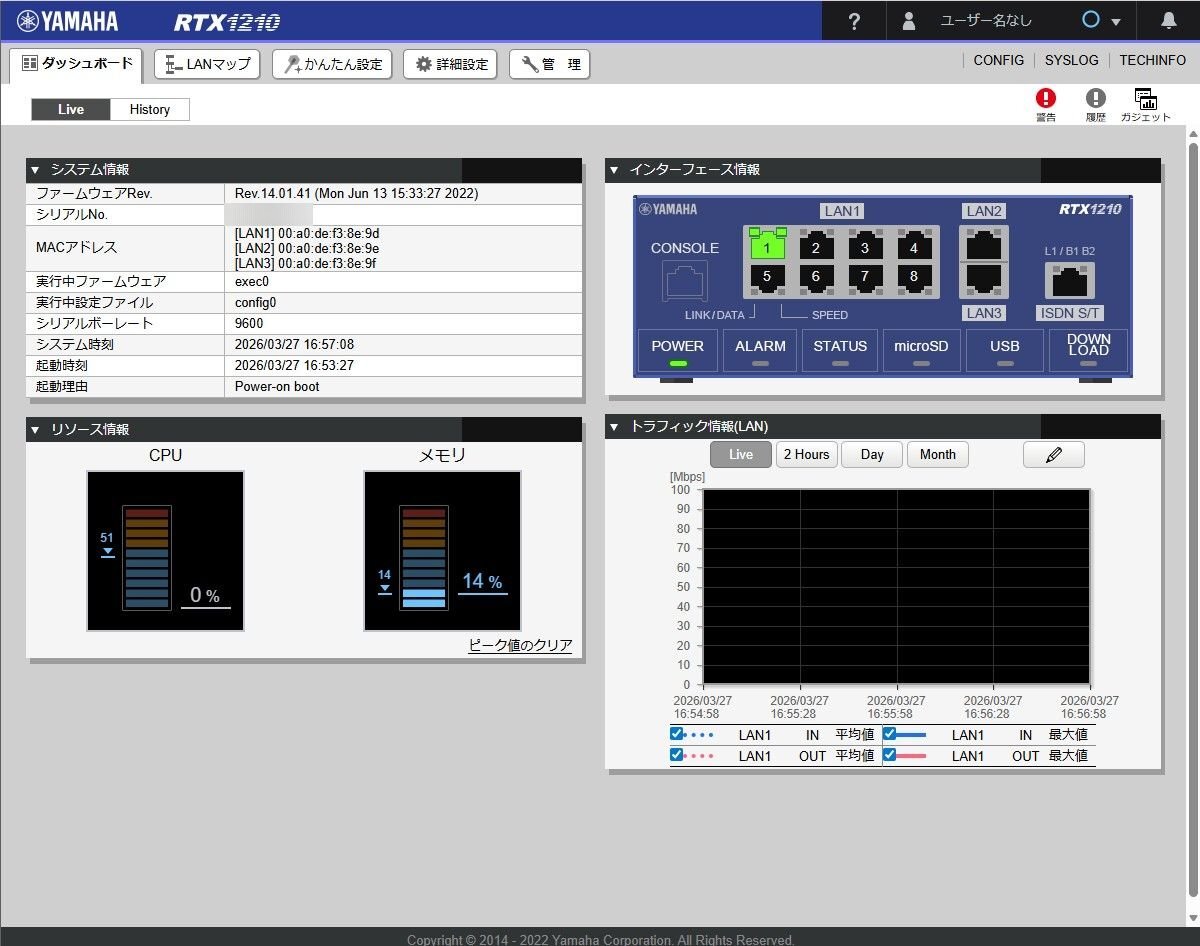Click the ユーザー名なし username text
1200x946 pixels.
tap(986, 21)
